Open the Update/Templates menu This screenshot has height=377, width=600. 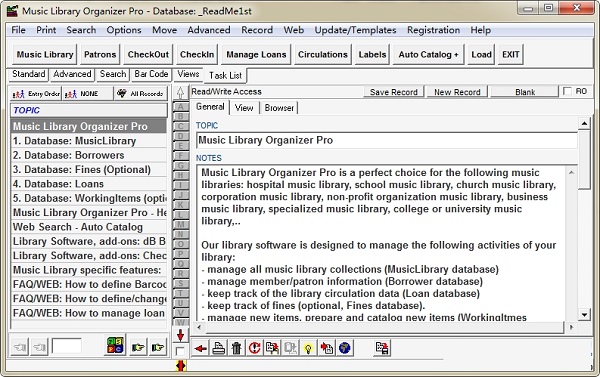click(x=355, y=30)
